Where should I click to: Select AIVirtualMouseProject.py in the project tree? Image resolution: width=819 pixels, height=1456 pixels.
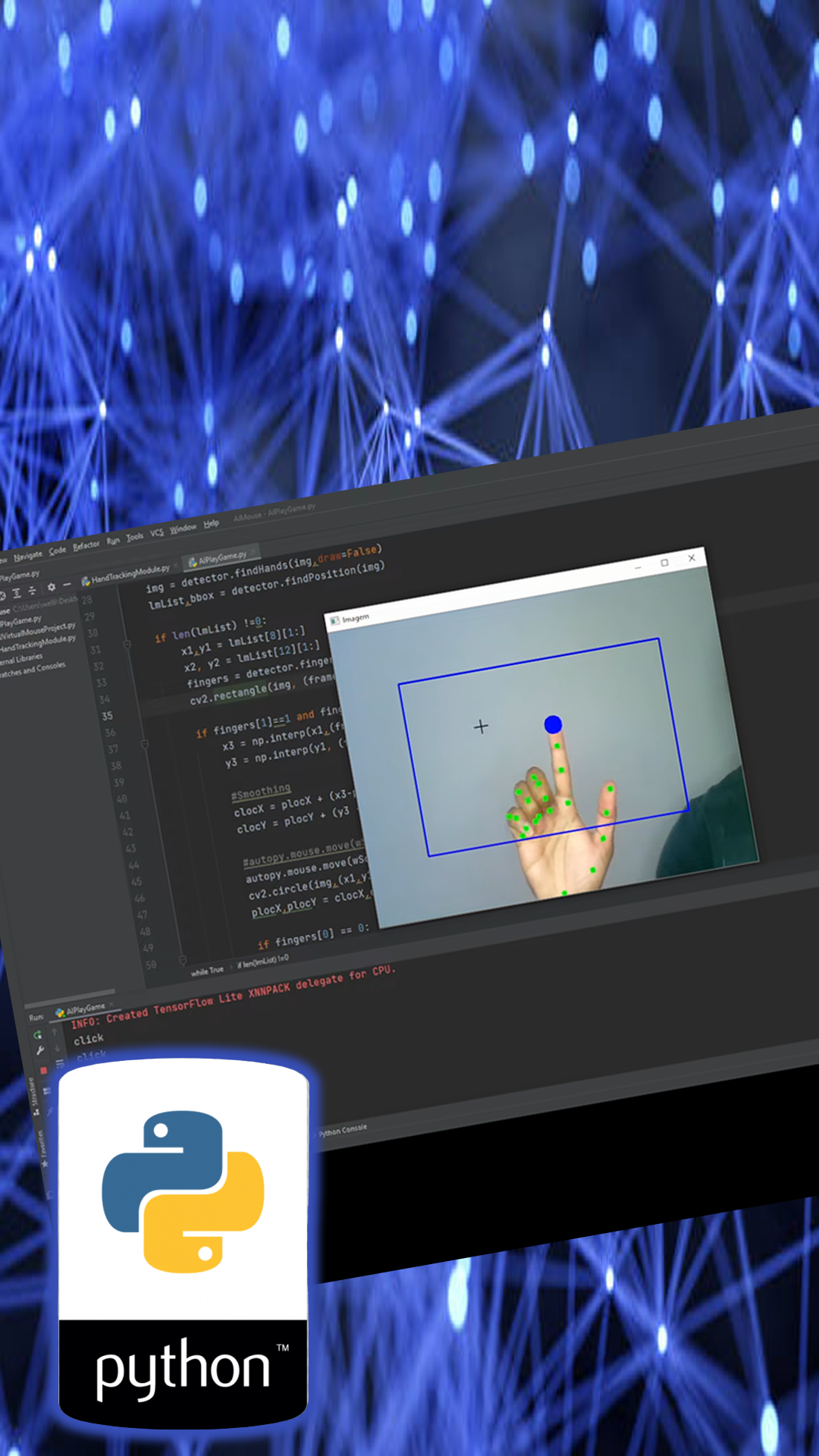(38, 632)
